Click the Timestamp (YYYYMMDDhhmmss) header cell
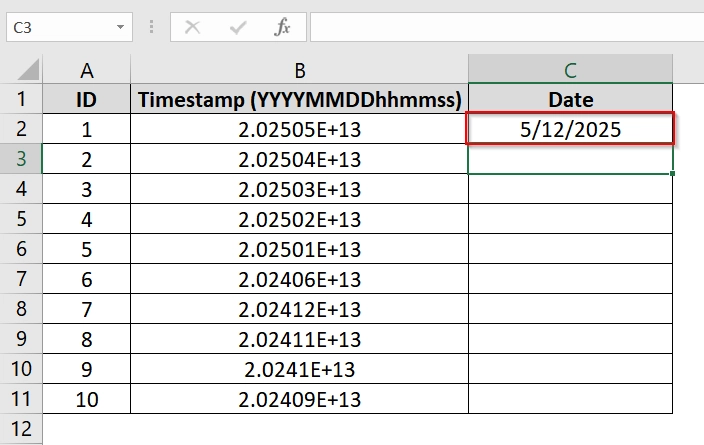704x445 pixels. point(299,99)
